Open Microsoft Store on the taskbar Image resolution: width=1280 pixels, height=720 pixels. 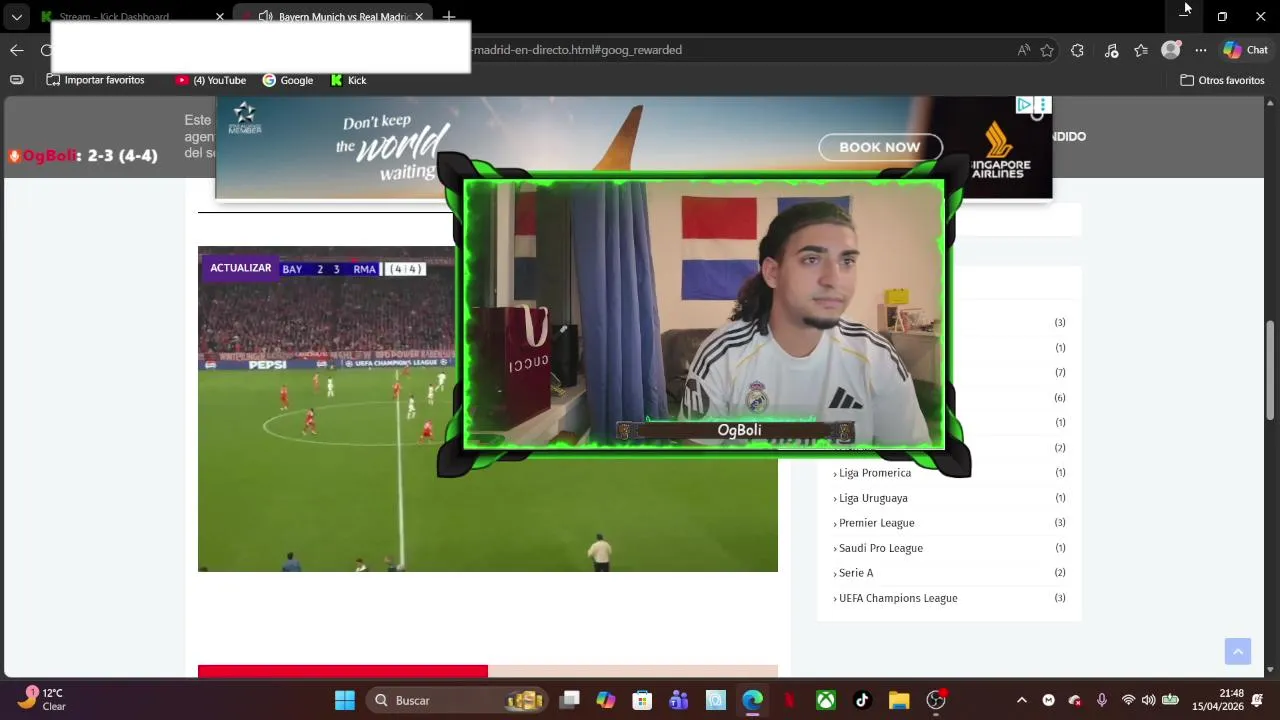pyautogui.click(x=642, y=700)
